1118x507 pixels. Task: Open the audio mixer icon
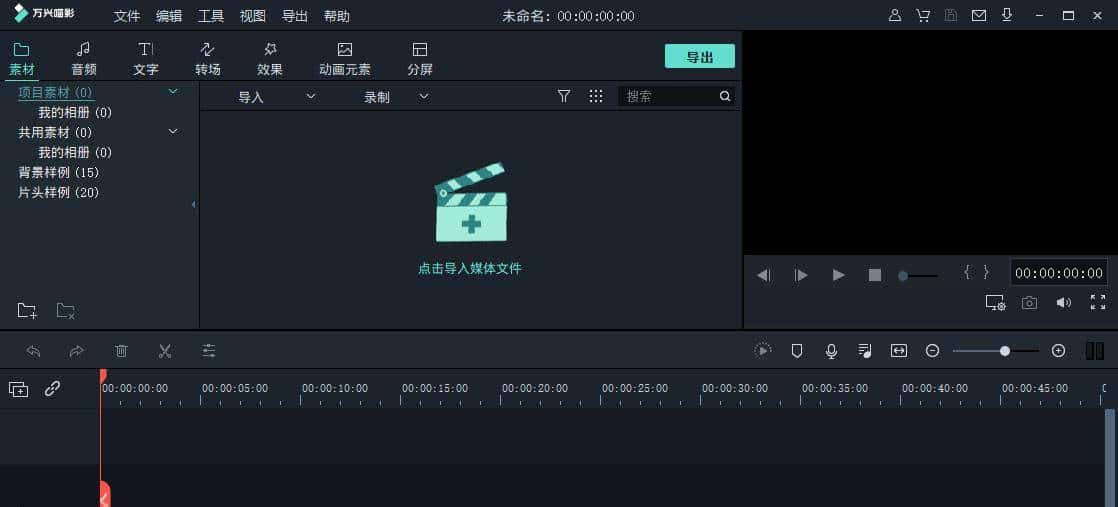click(865, 350)
